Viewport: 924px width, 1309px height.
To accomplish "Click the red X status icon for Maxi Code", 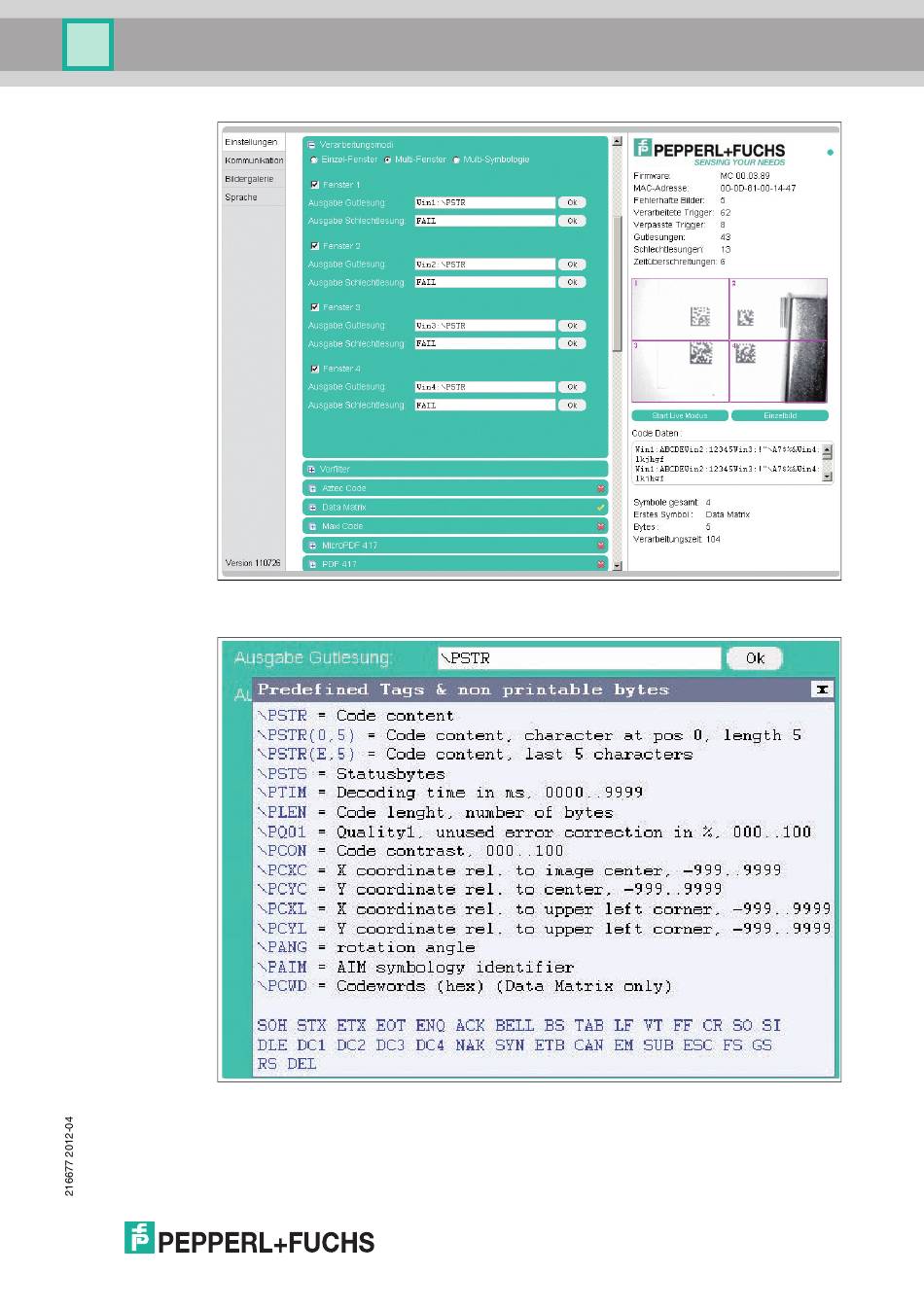I will 601,526.
